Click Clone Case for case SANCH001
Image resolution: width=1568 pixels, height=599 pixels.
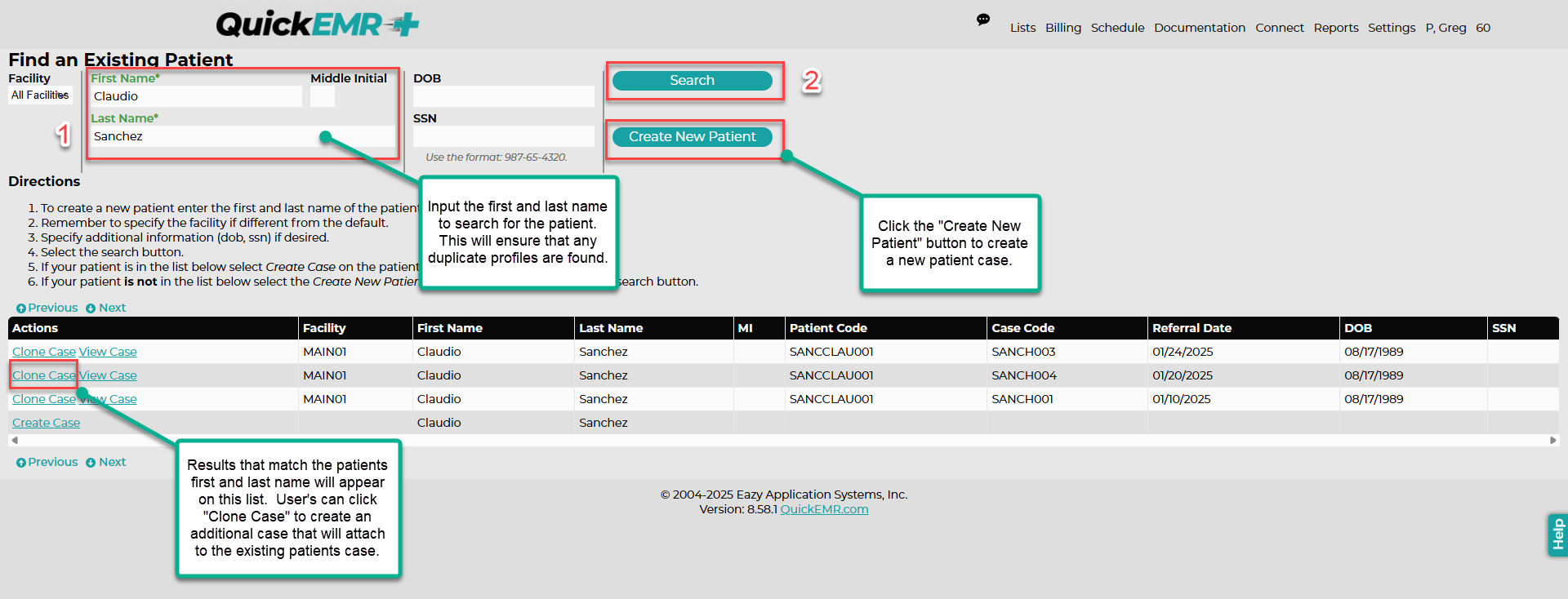(x=44, y=399)
